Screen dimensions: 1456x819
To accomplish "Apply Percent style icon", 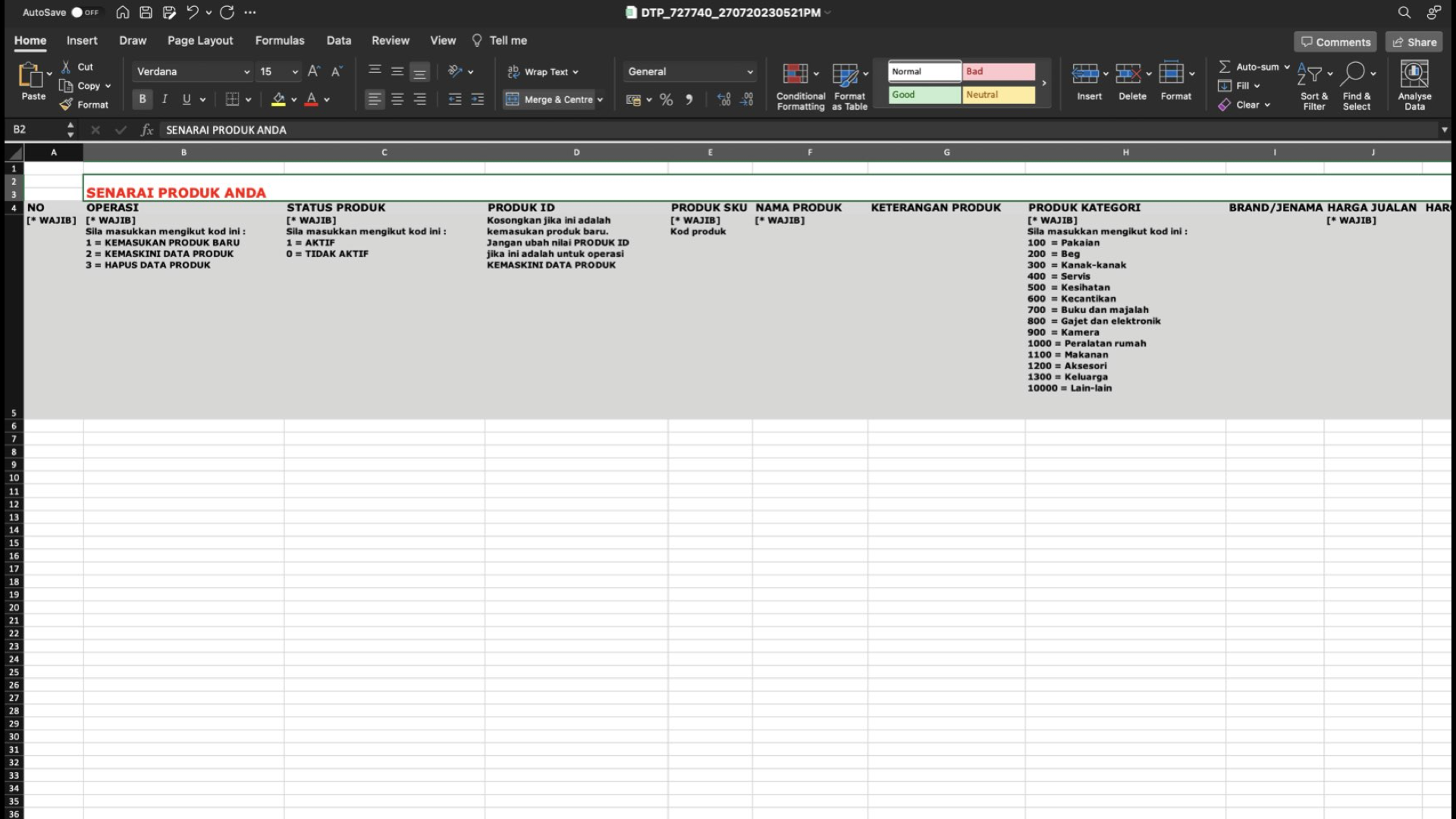I will pyautogui.click(x=667, y=99).
